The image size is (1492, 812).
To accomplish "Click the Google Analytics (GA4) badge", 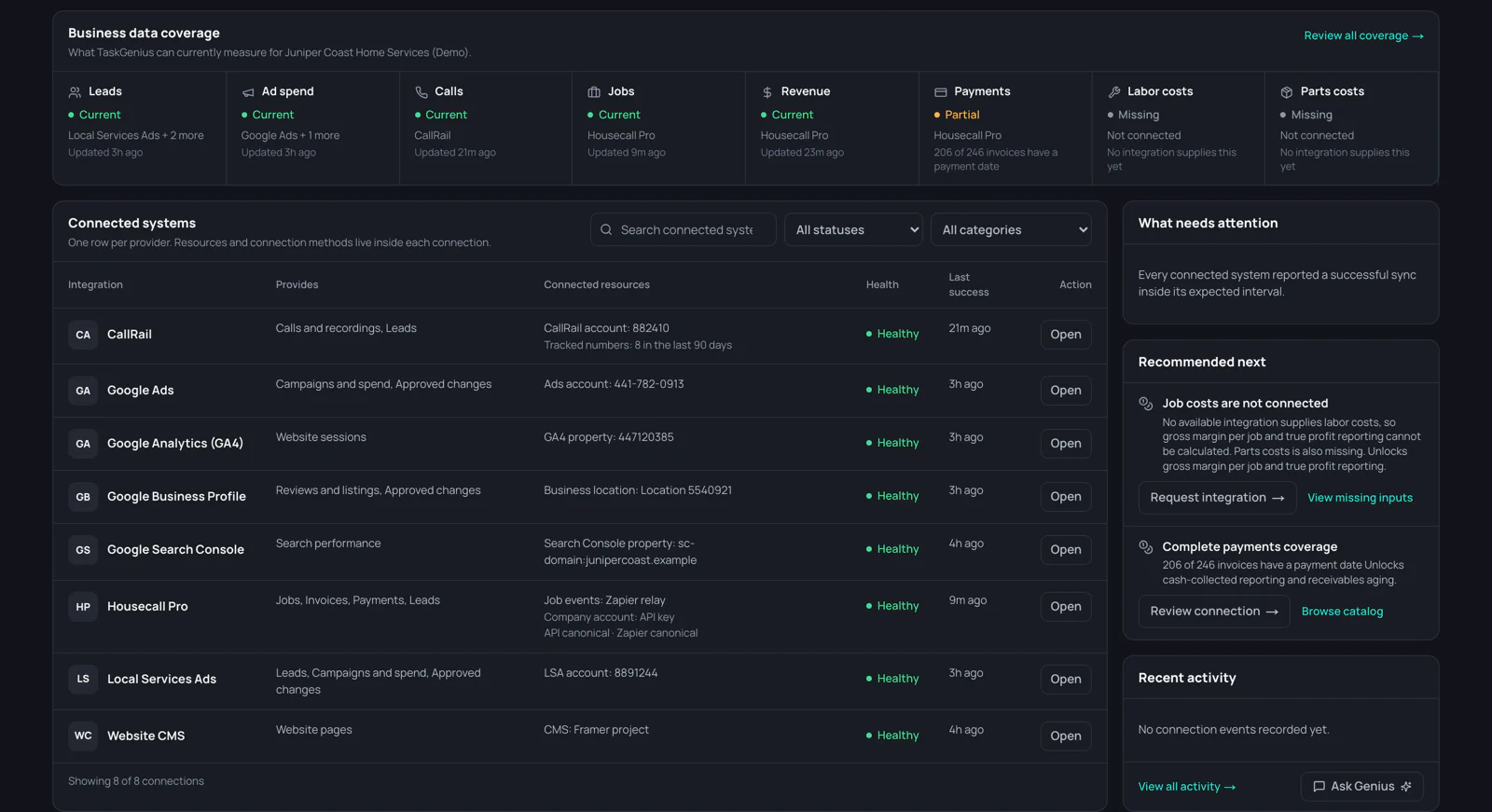I will (83, 444).
